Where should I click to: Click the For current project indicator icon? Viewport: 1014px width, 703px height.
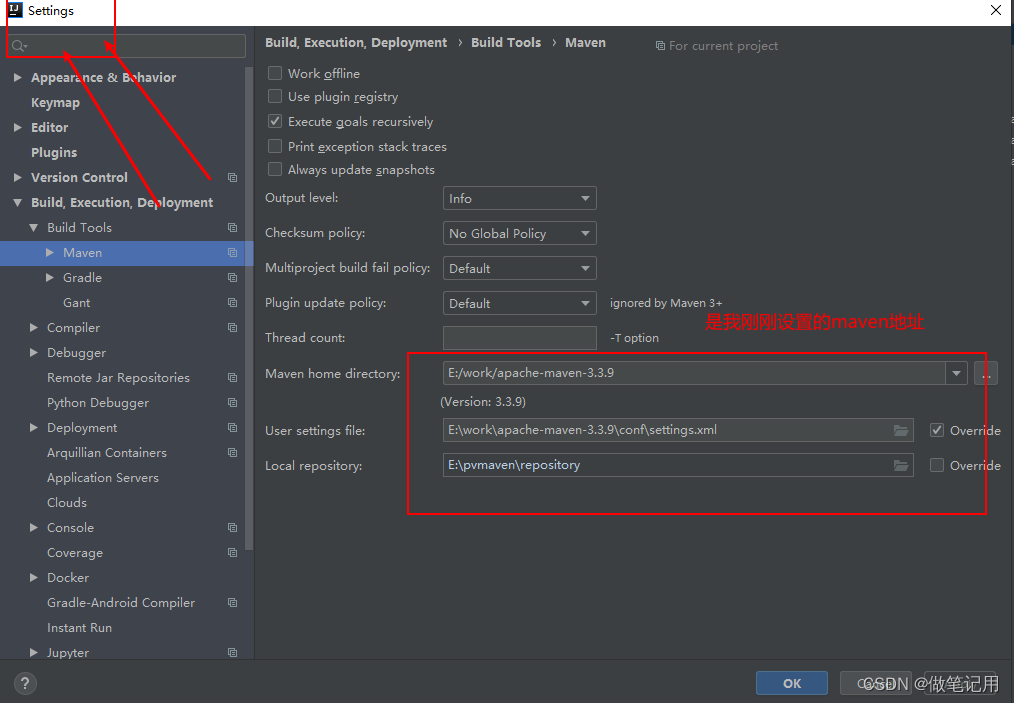coord(660,46)
